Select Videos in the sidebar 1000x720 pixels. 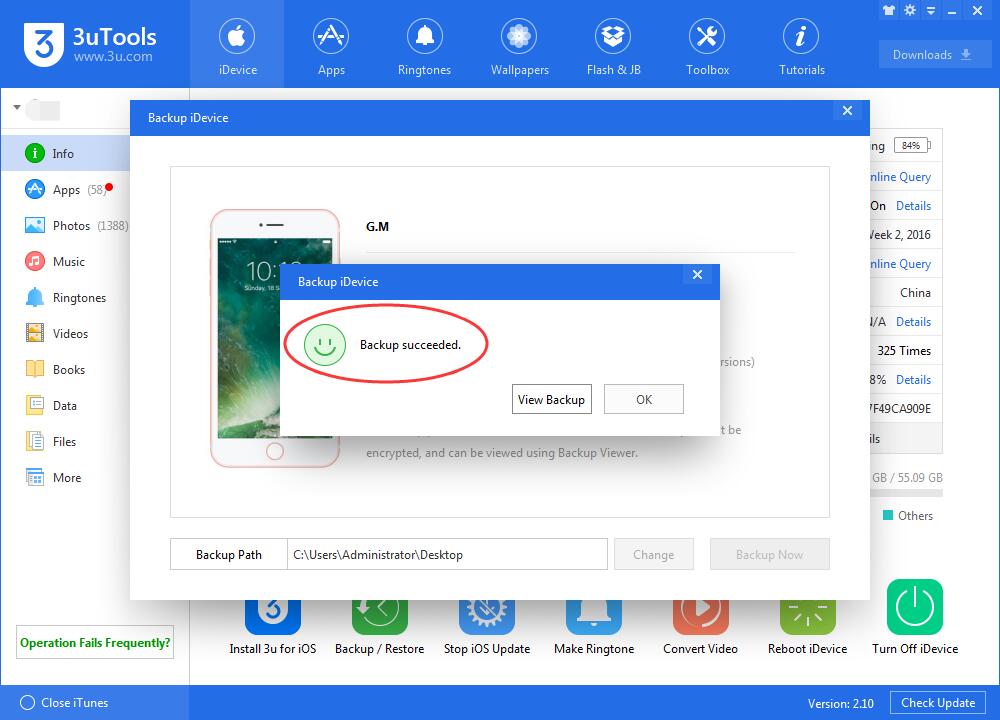pos(65,334)
